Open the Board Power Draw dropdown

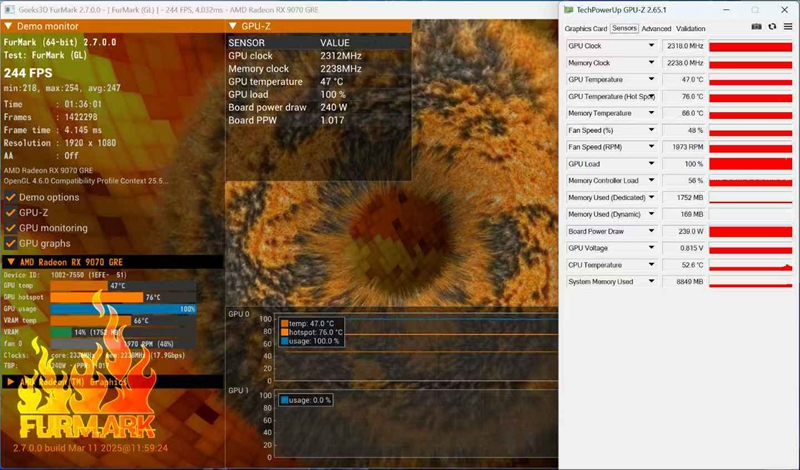click(652, 231)
